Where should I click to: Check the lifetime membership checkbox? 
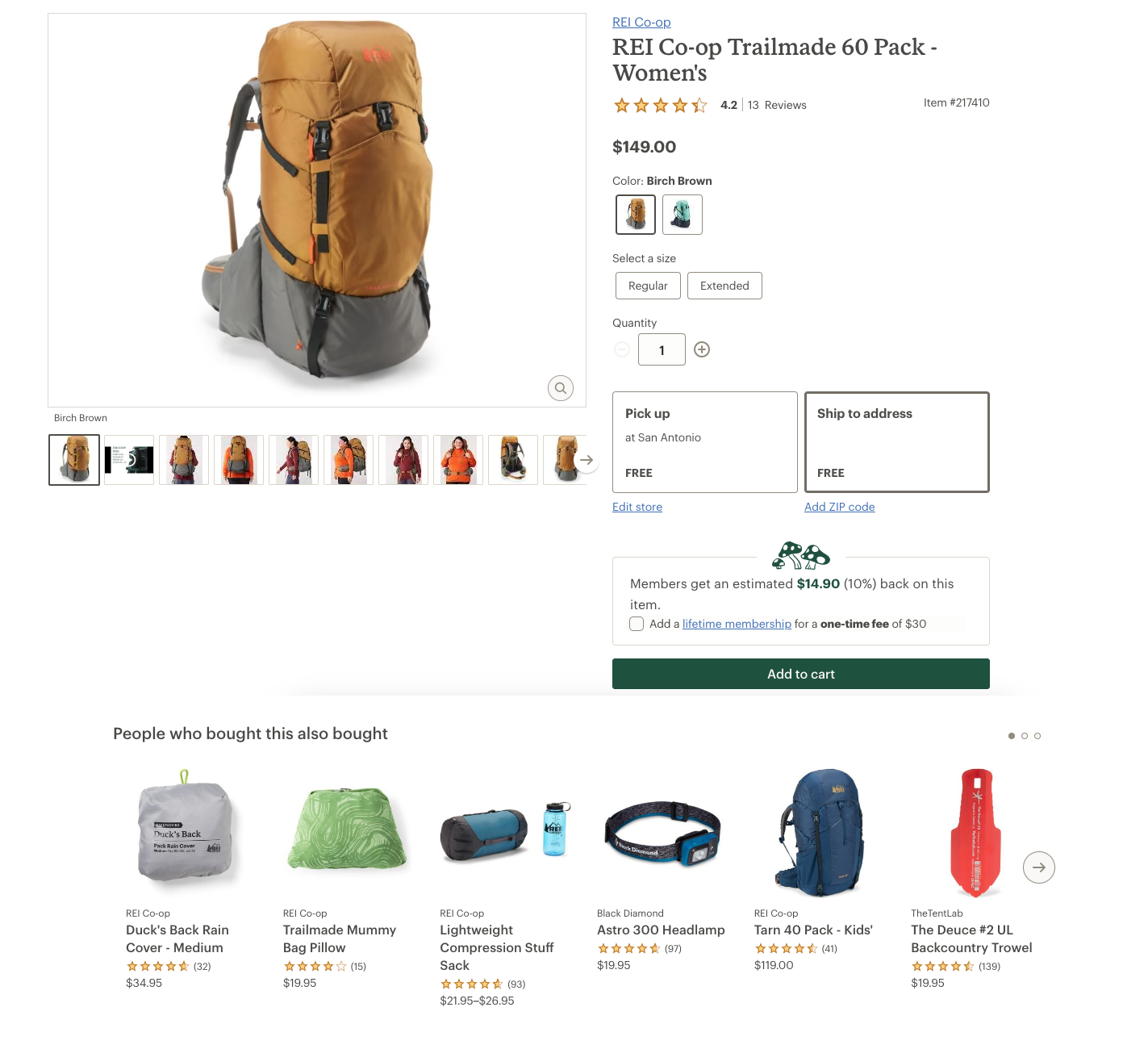pyautogui.click(x=637, y=624)
